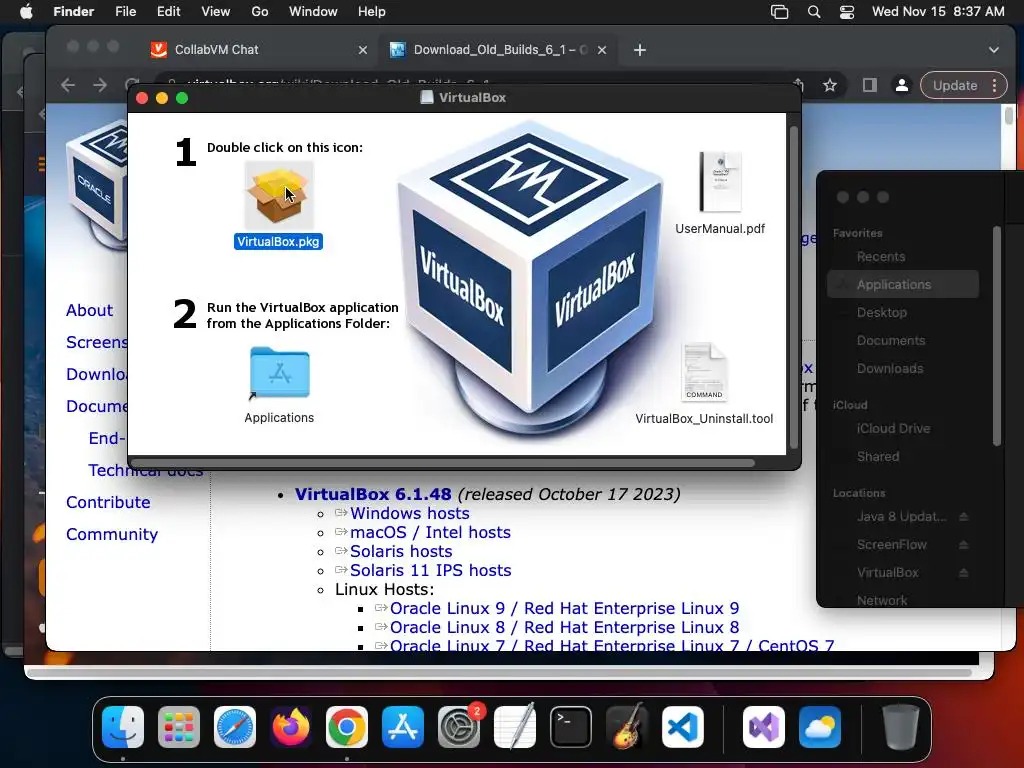Eject the Java 8 Update volume in Finder sidebar

964,517
